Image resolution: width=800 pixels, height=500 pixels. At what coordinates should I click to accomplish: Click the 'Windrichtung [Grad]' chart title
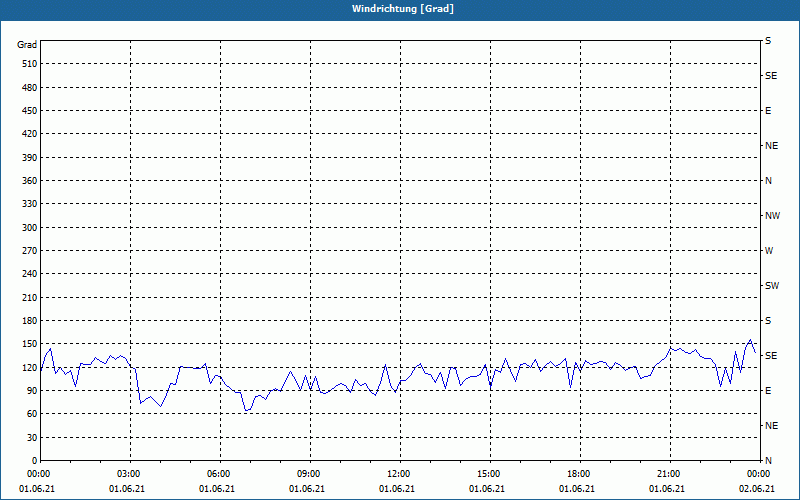coord(403,9)
